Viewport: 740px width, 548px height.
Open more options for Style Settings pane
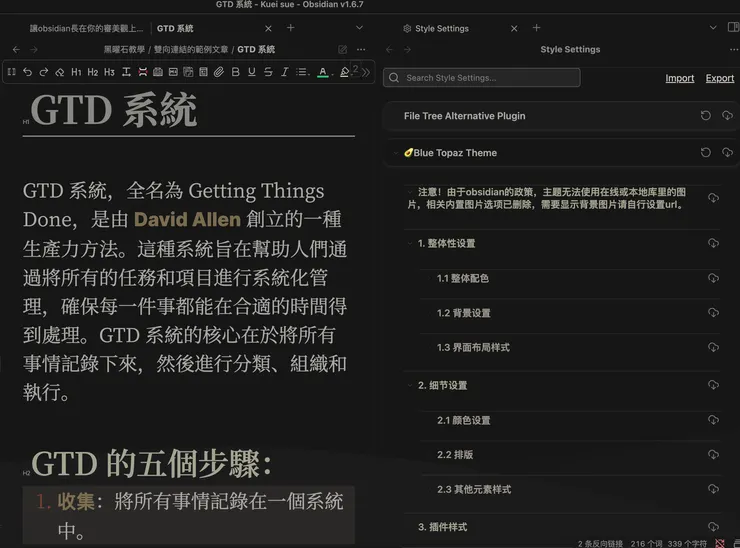coord(734,49)
